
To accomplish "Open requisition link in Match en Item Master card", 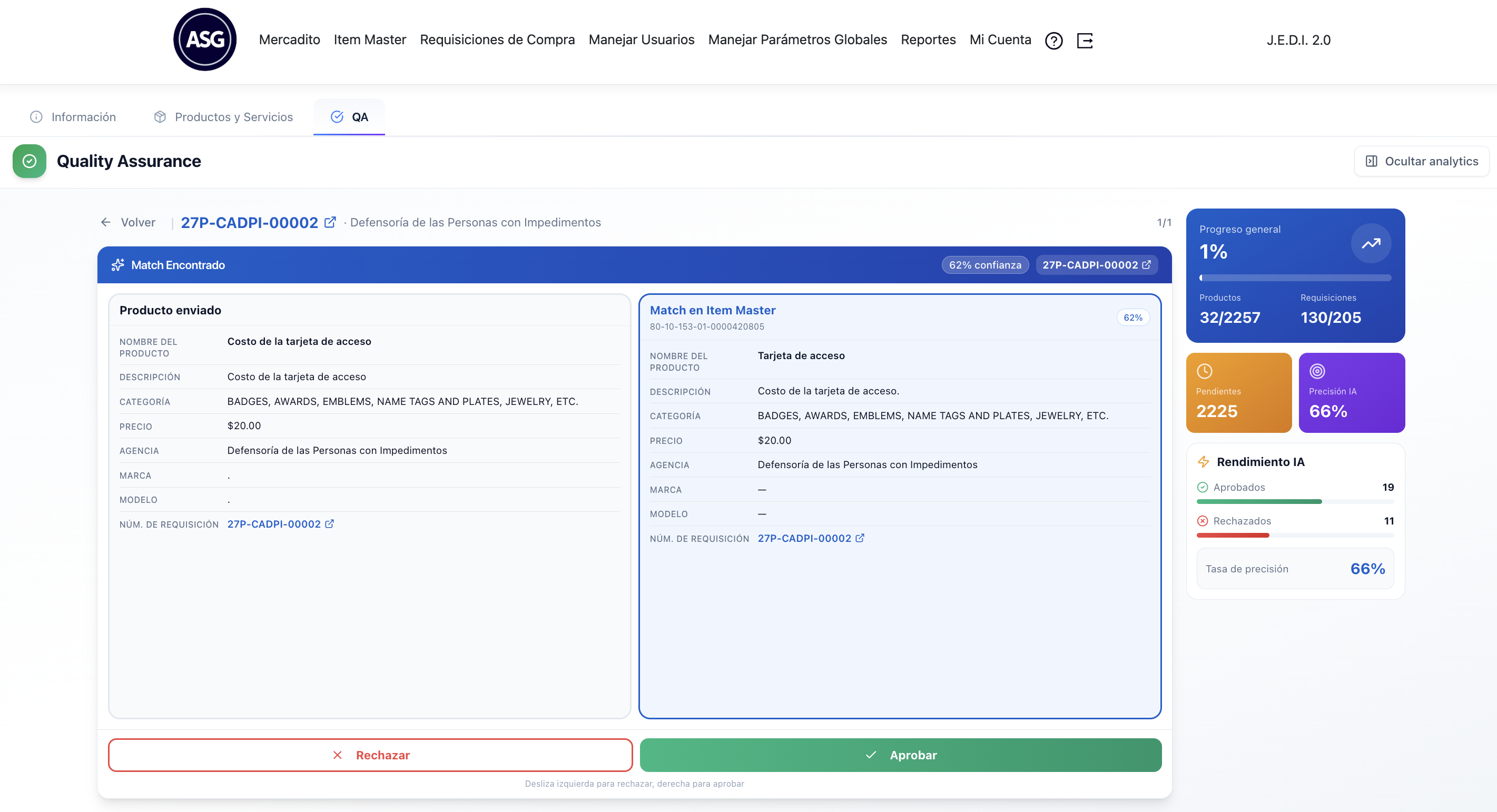I will tap(811, 538).
